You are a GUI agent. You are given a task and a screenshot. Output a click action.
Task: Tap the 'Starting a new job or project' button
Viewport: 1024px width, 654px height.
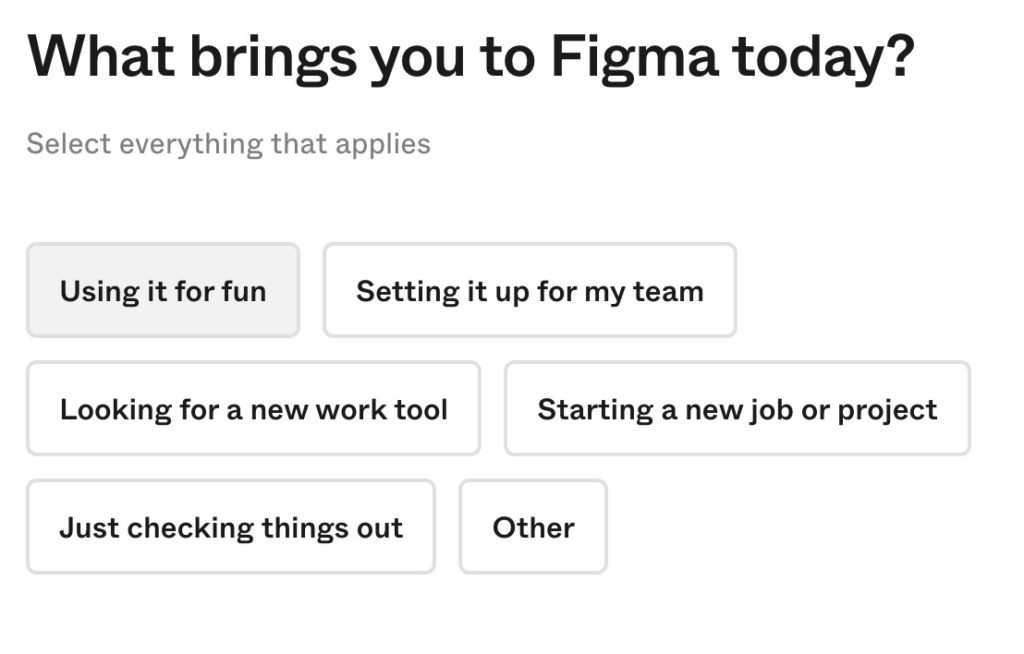[737, 409]
